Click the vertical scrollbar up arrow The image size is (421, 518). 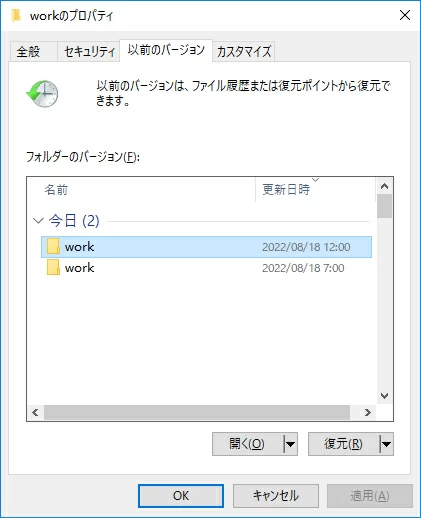coord(384,186)
